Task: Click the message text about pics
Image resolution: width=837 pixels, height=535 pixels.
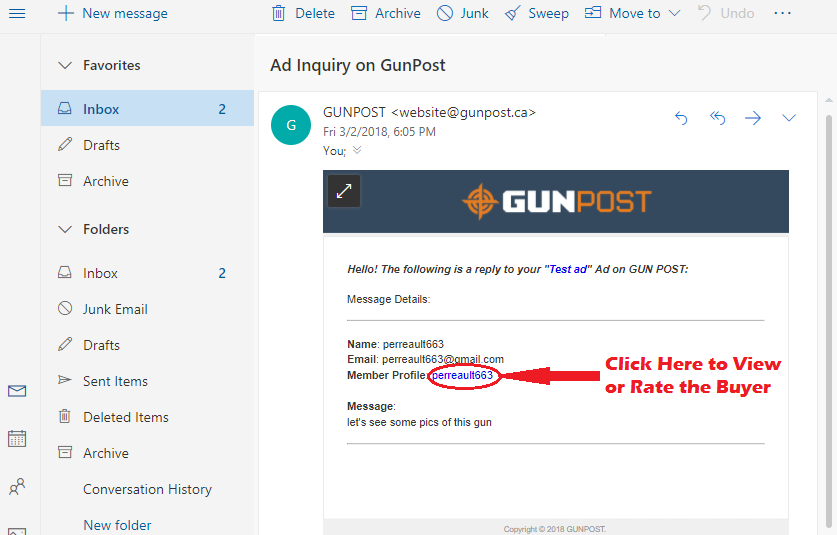Action: click(x=419, y=422)
